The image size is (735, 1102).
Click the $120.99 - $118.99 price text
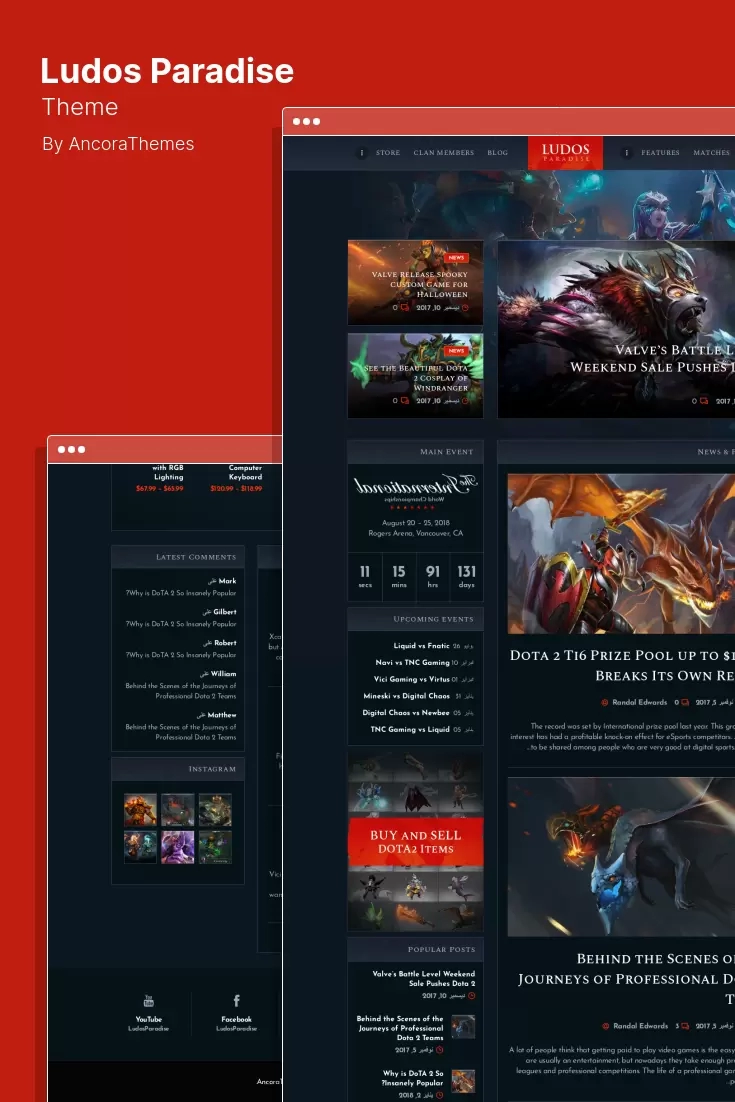pyautogui.click(x=236, y=488)
